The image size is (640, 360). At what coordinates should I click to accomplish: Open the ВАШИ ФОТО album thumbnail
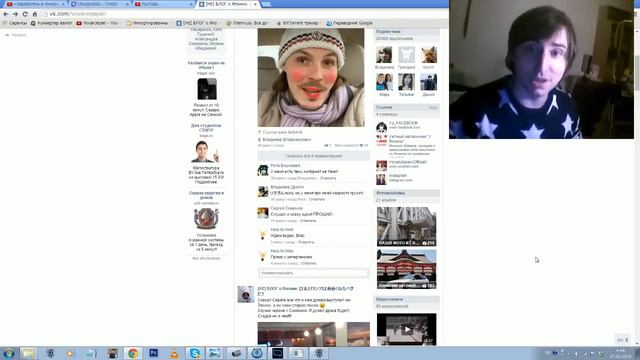[x=407, y=227]
